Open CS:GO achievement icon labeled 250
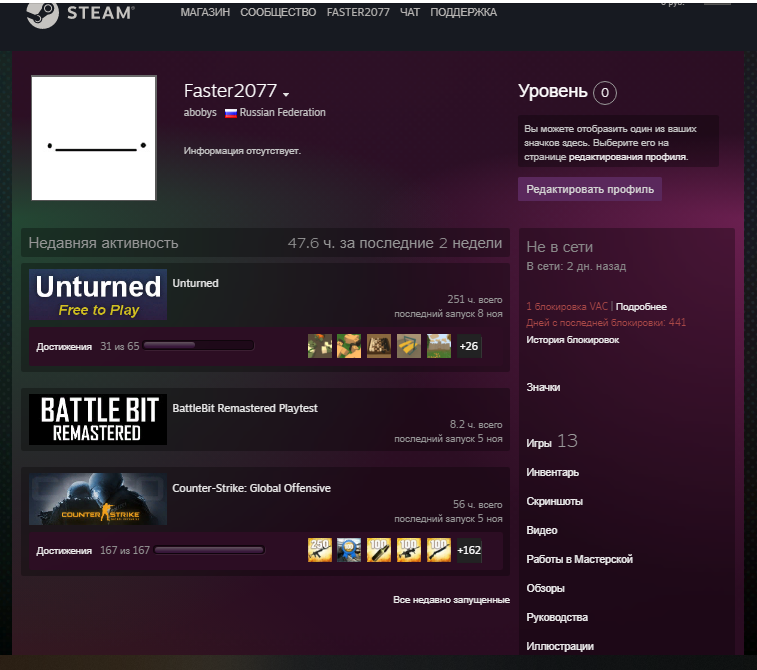The width and height of the screenshot is (757, 670). 320,550
